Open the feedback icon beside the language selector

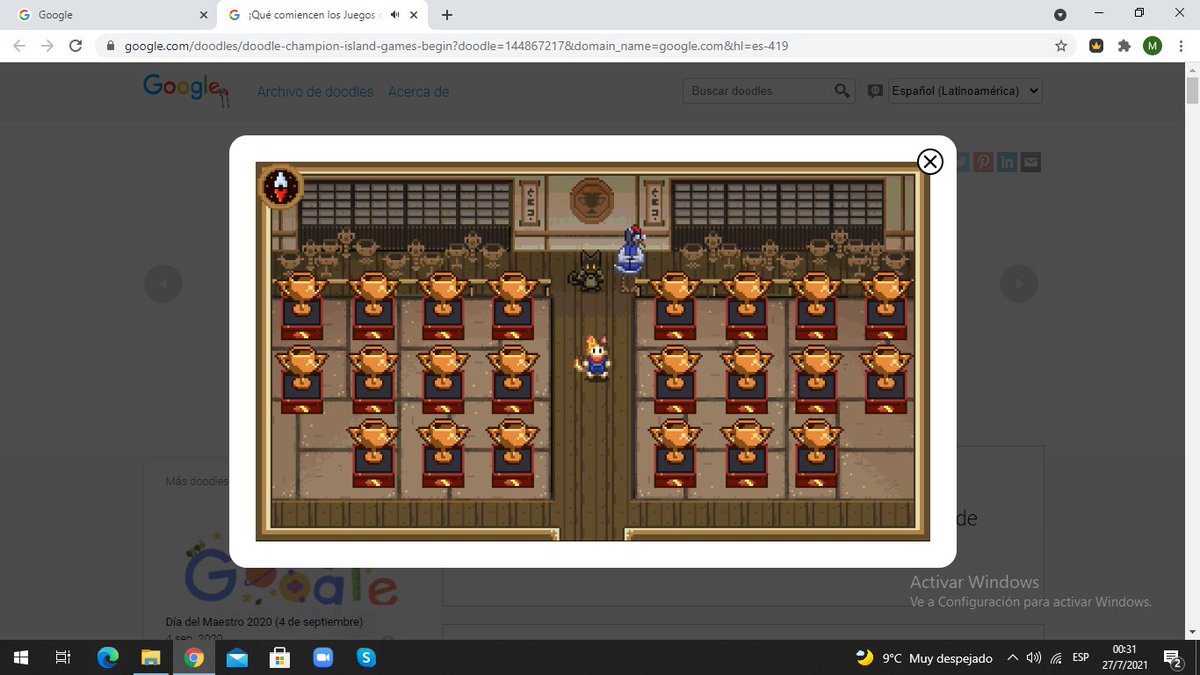(x=875, y=91)
